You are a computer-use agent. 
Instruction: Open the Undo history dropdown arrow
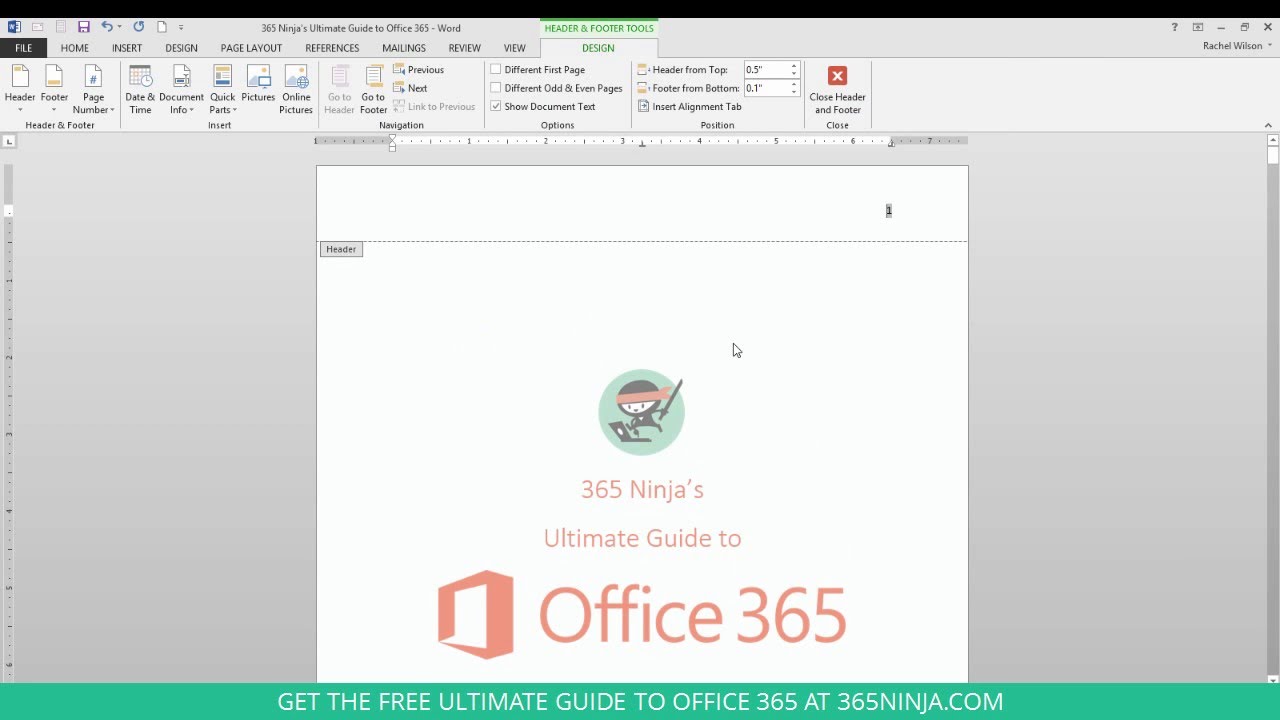point(119,27)
